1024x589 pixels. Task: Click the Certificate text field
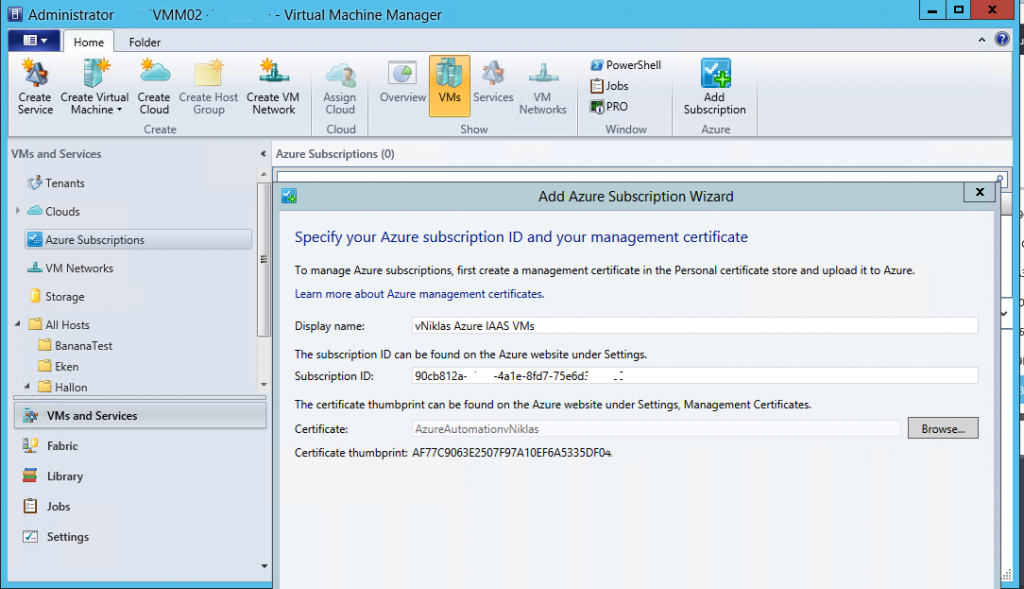click(x=656, y=429)
